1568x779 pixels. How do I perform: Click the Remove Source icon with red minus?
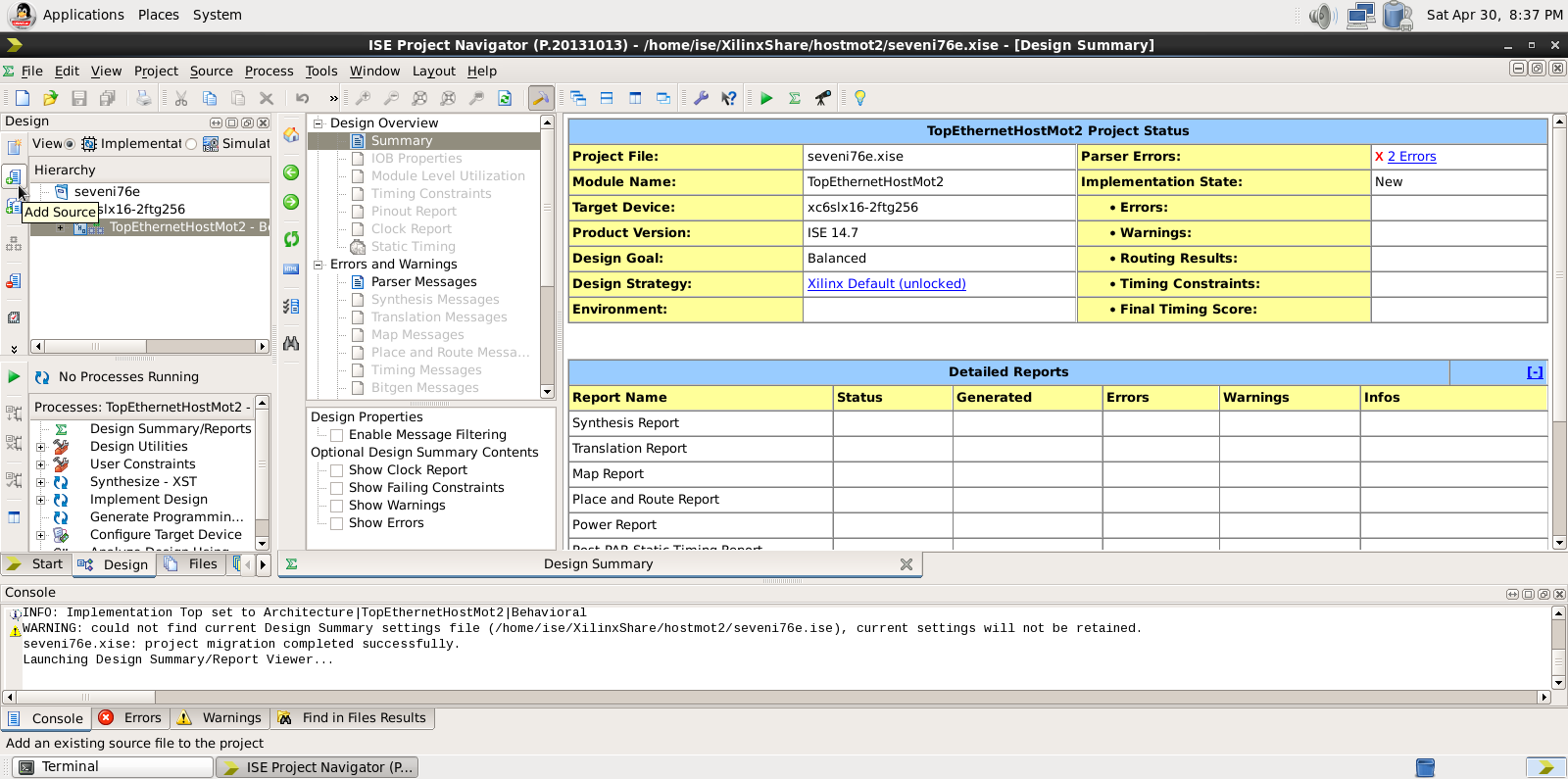(14, 281)
